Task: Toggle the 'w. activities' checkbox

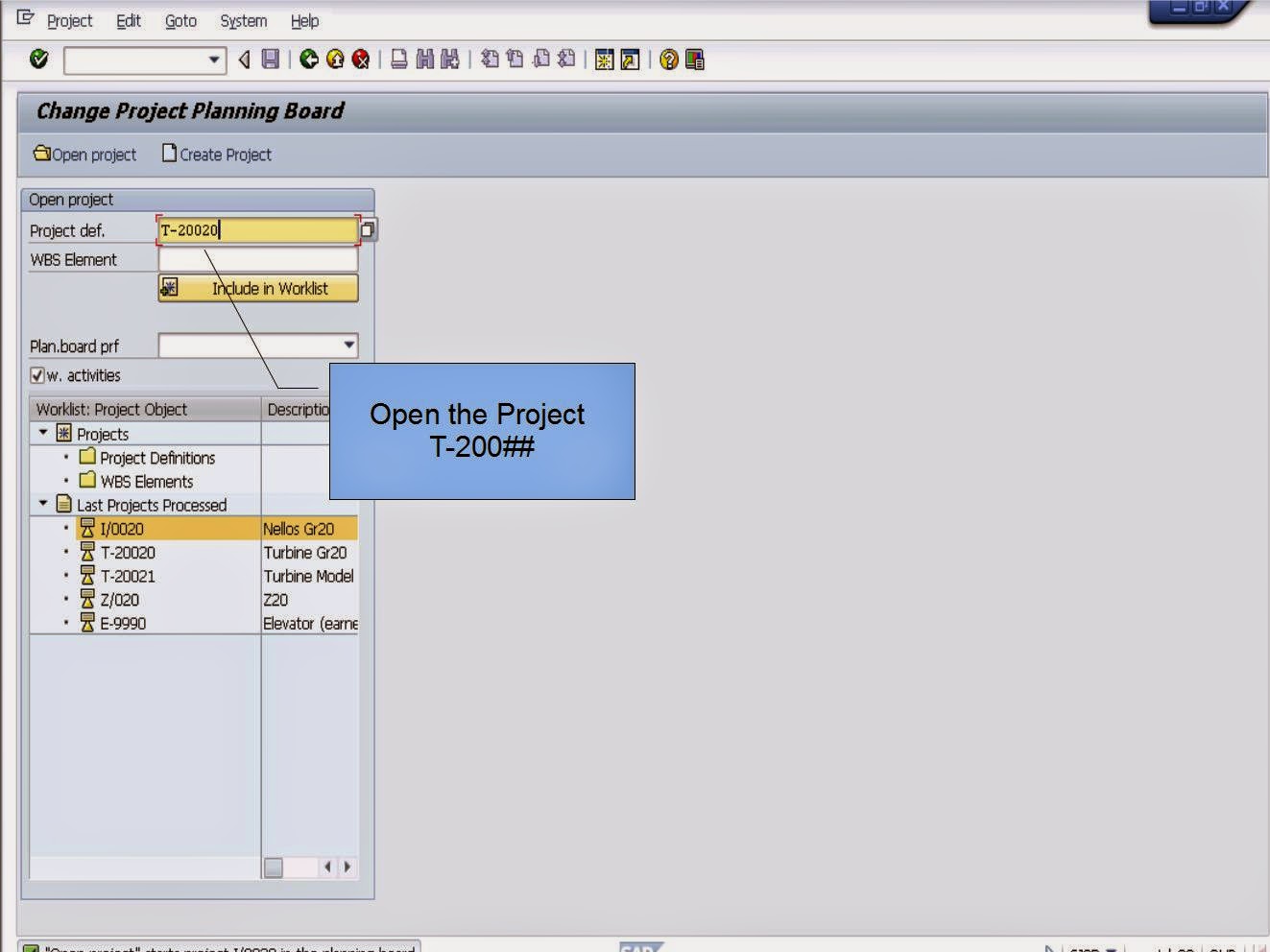Action: (38, 374)
